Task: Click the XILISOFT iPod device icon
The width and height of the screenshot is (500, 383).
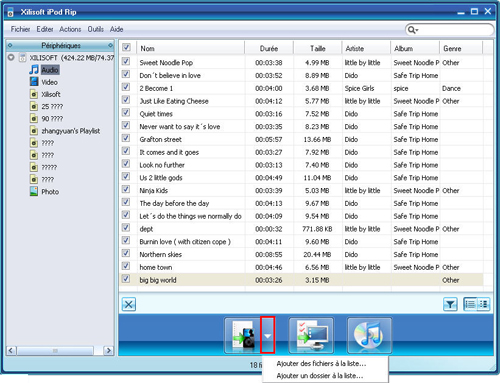Action: [x=22, y=58]
